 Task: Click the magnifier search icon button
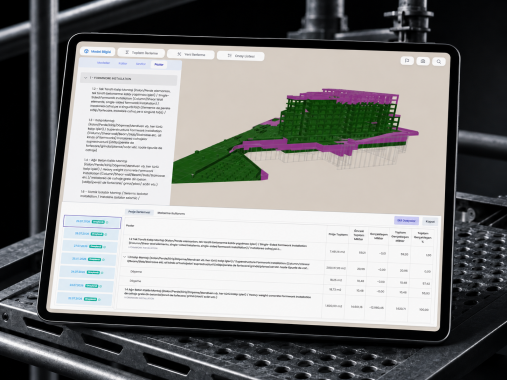(439, 62)
